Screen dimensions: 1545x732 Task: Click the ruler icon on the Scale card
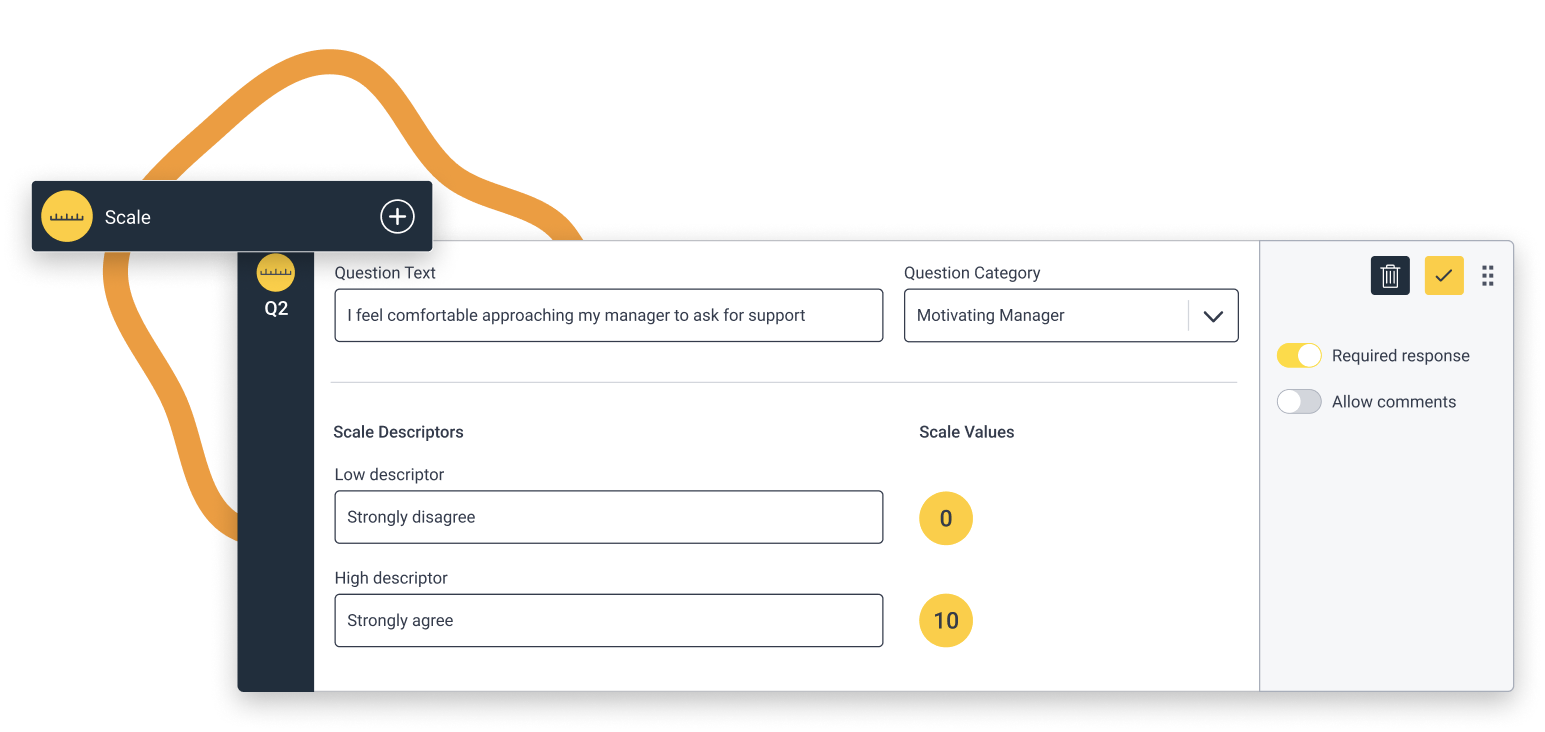[x=66, y=216]
